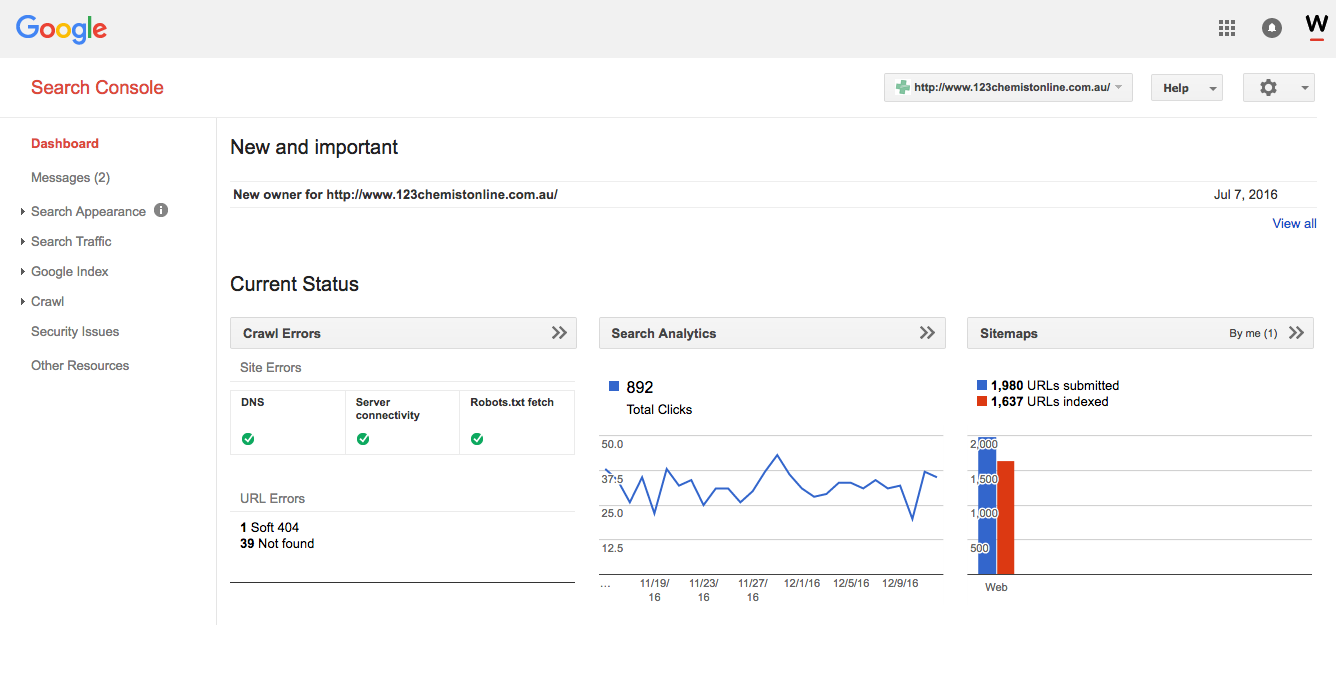Click Robots.txt fetch green check status
The height and width of the screenshot is (681, 1336).
click(x=477, y=439)
